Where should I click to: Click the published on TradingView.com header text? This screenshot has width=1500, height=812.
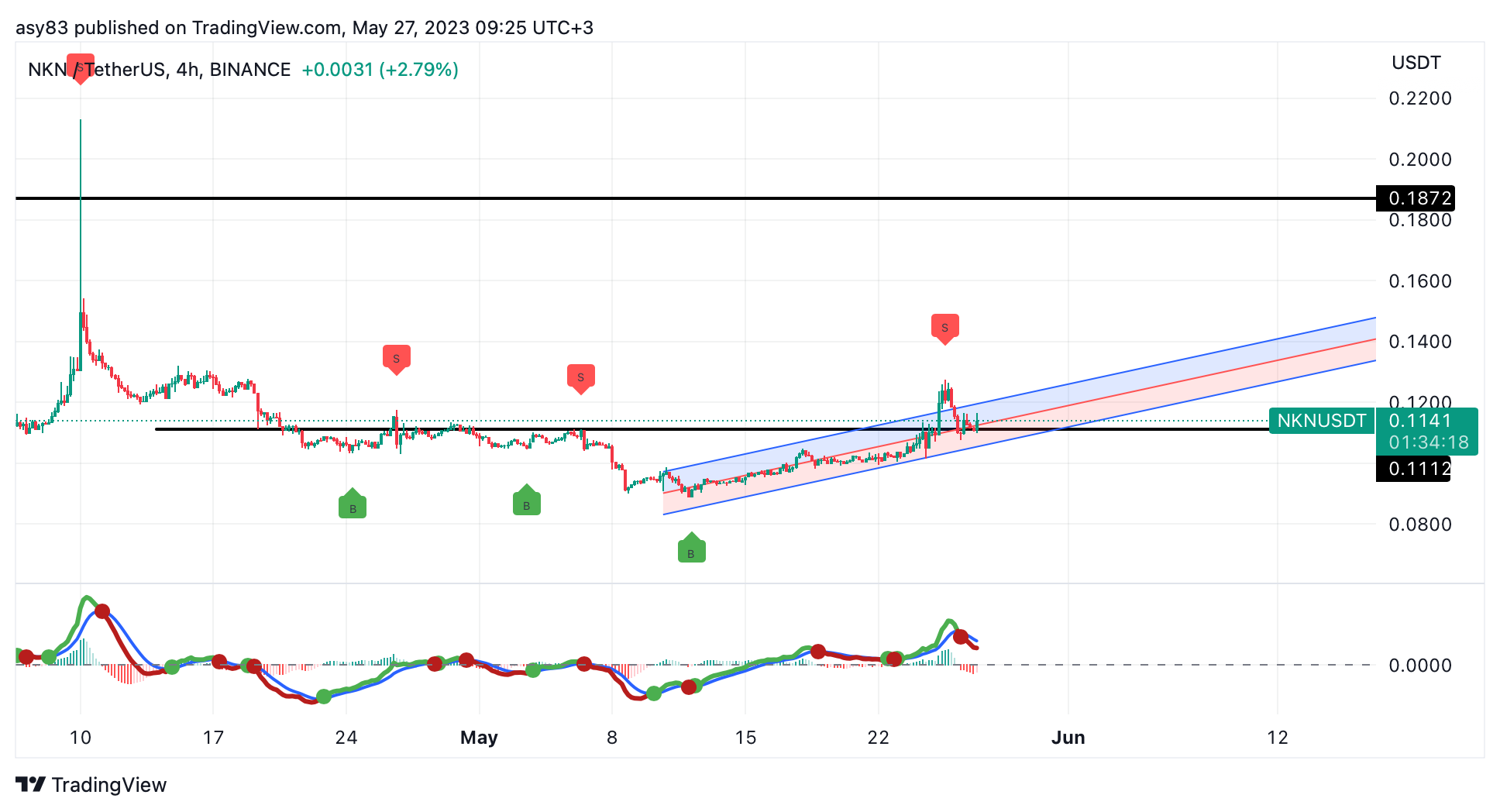pos(208,28)
